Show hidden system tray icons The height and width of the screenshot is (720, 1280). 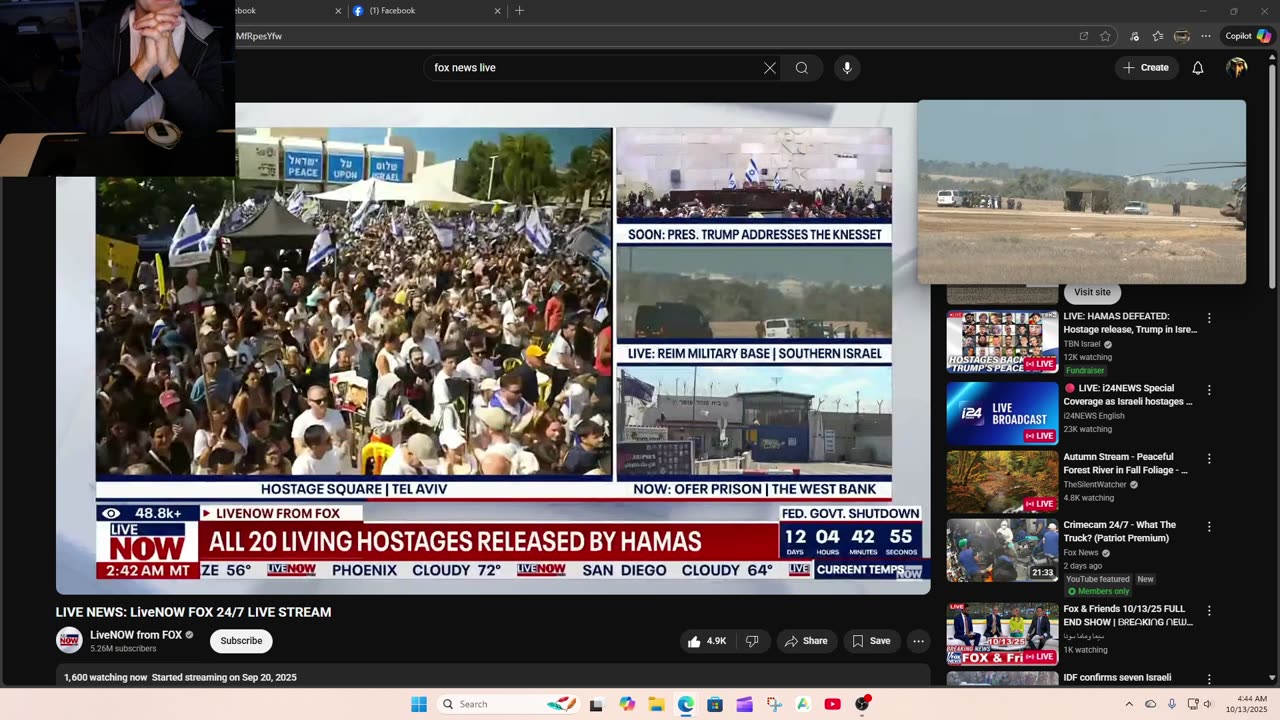pos(1129,704)
